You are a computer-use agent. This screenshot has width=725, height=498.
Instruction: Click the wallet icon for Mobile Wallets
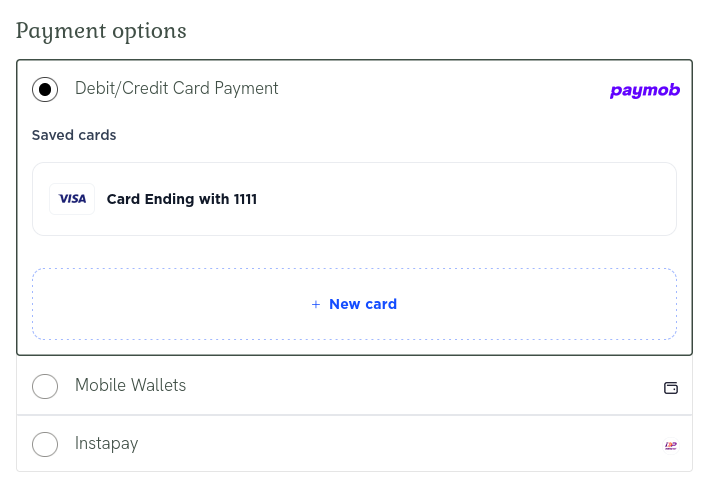(671, 388)
